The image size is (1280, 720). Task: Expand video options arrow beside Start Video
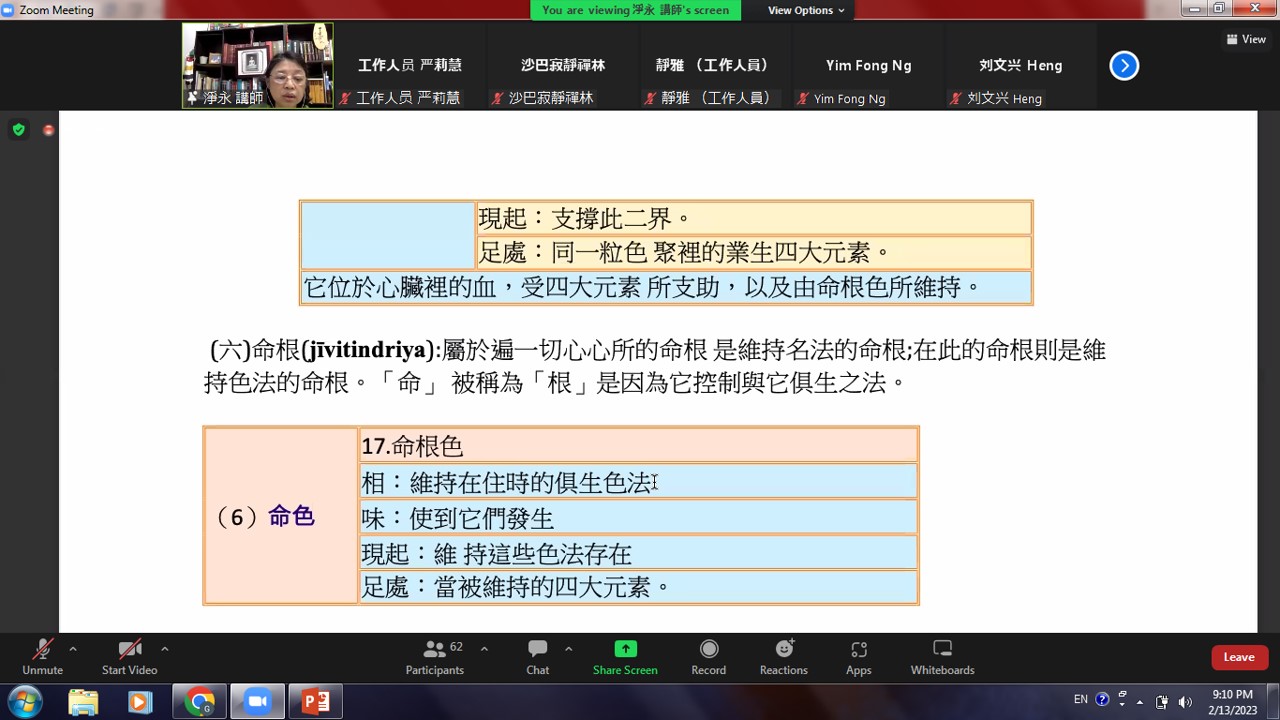coord(165,649)
